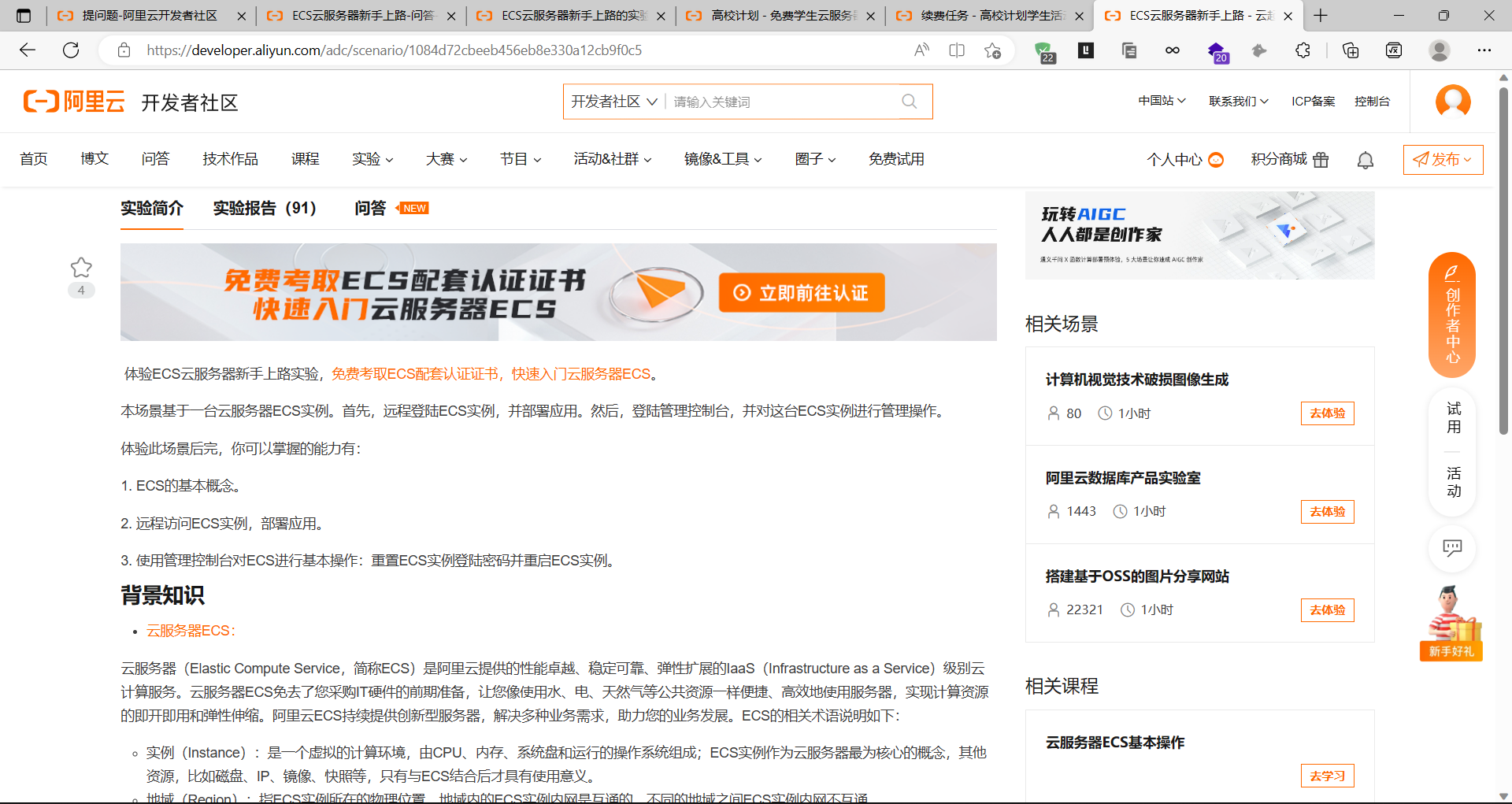Open 个人中心 link

coord(1184,160)
